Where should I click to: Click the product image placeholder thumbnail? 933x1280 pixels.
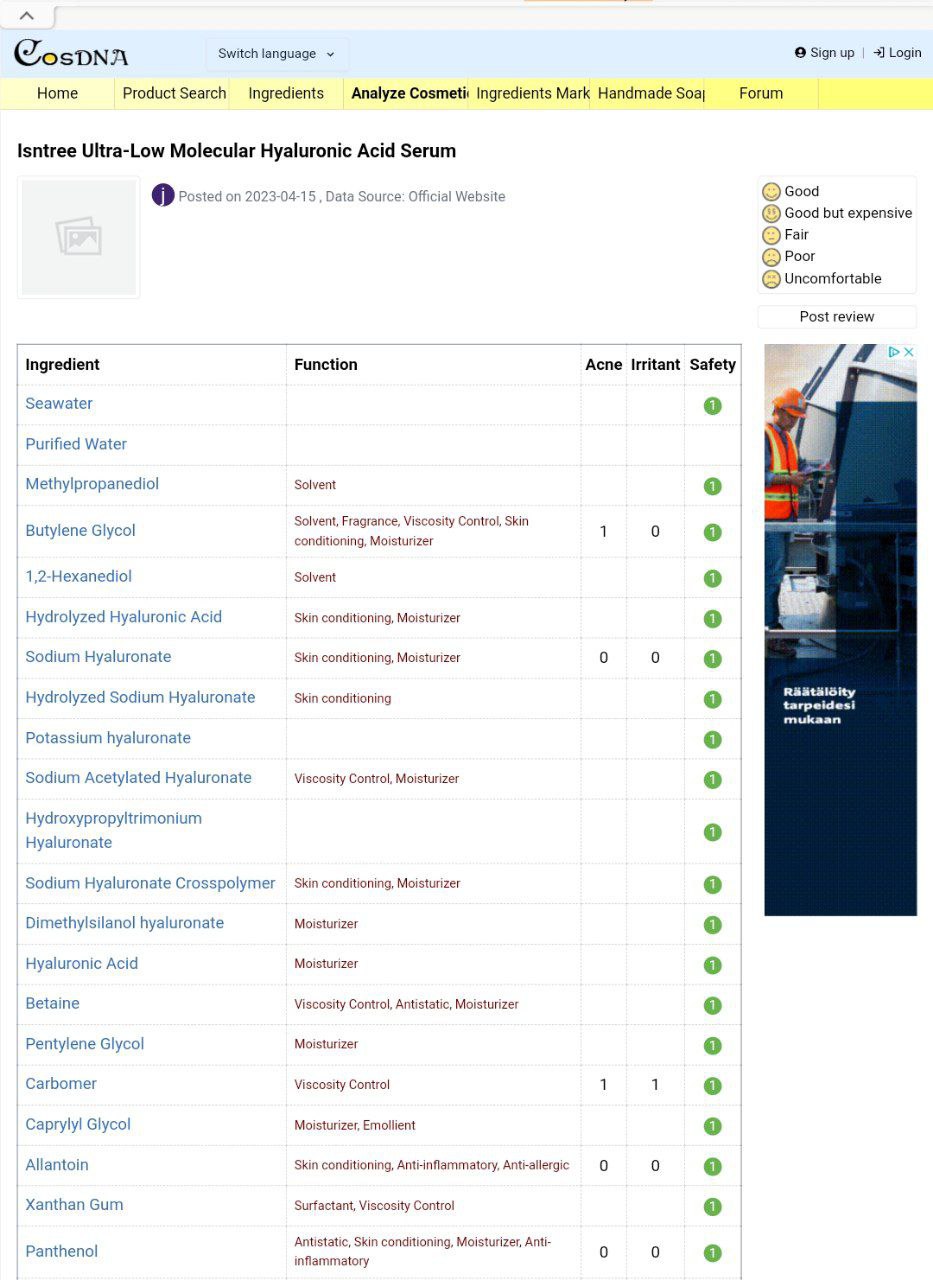click(79, 237)
